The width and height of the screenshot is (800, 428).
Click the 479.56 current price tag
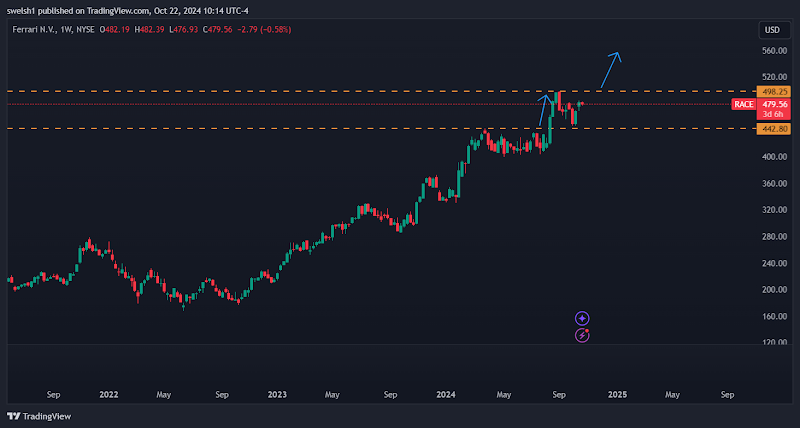[x=773, y=104]
